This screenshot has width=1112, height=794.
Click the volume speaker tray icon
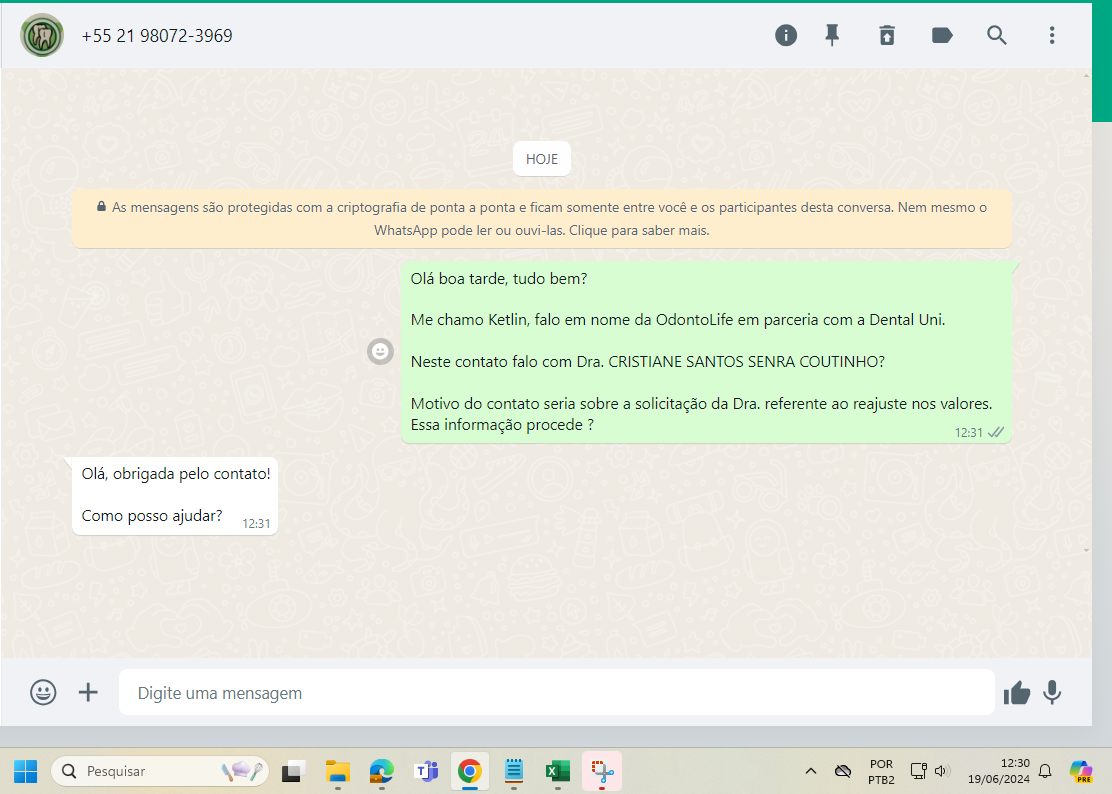tap(942, 771)
